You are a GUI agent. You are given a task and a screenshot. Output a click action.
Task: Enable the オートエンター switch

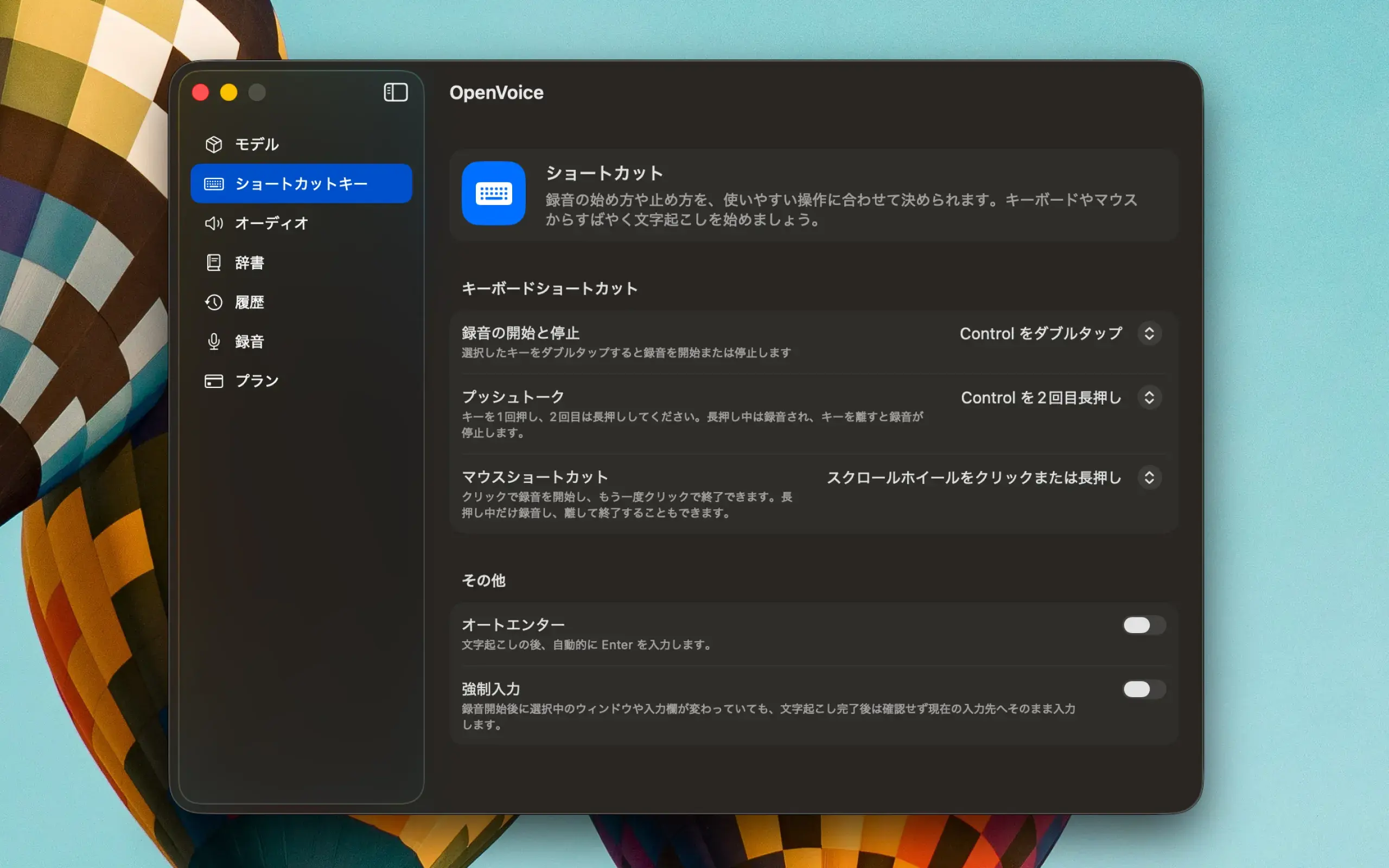pyautogui.click(x=1143, y=626)
